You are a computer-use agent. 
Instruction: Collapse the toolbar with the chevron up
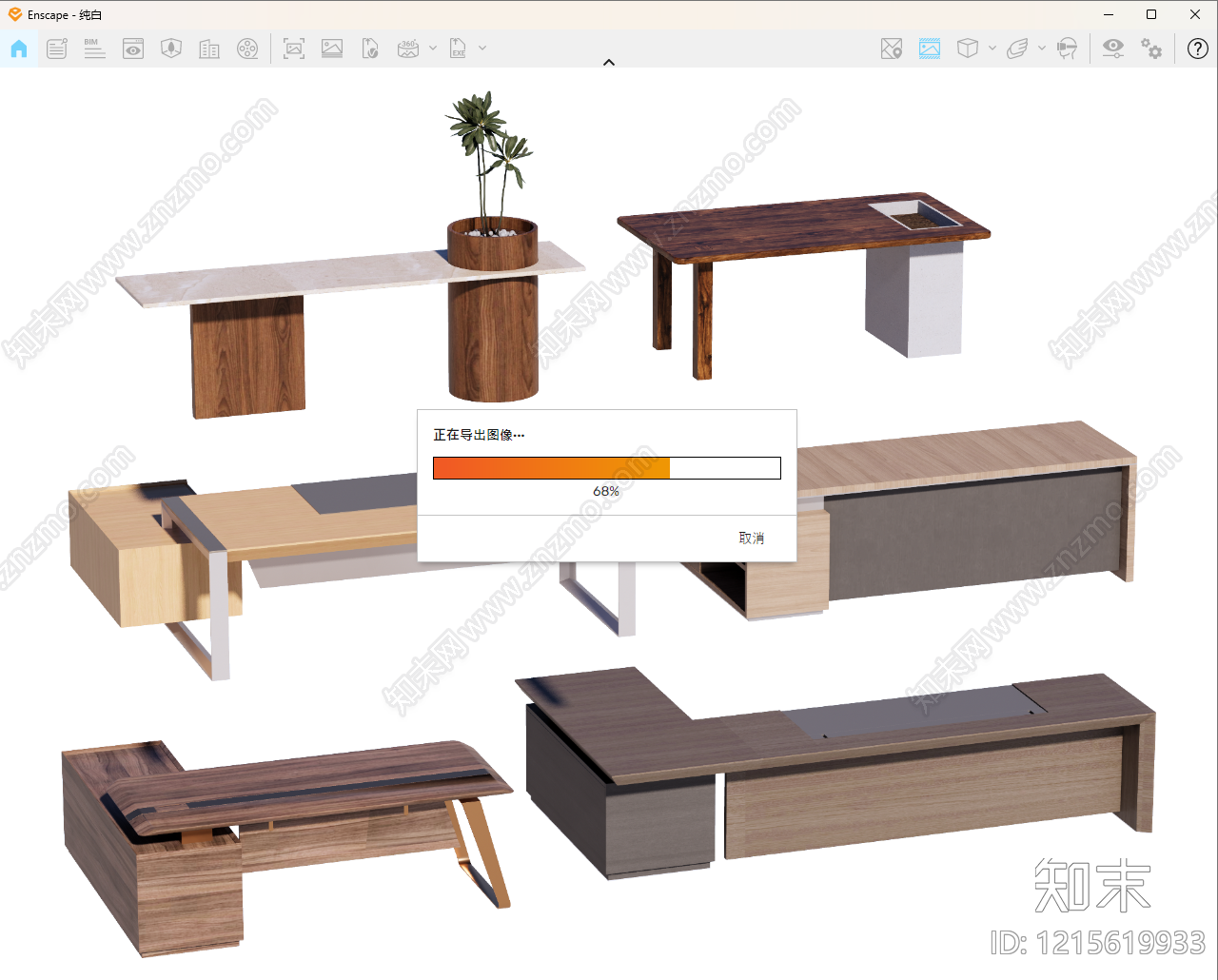[609, 63]
